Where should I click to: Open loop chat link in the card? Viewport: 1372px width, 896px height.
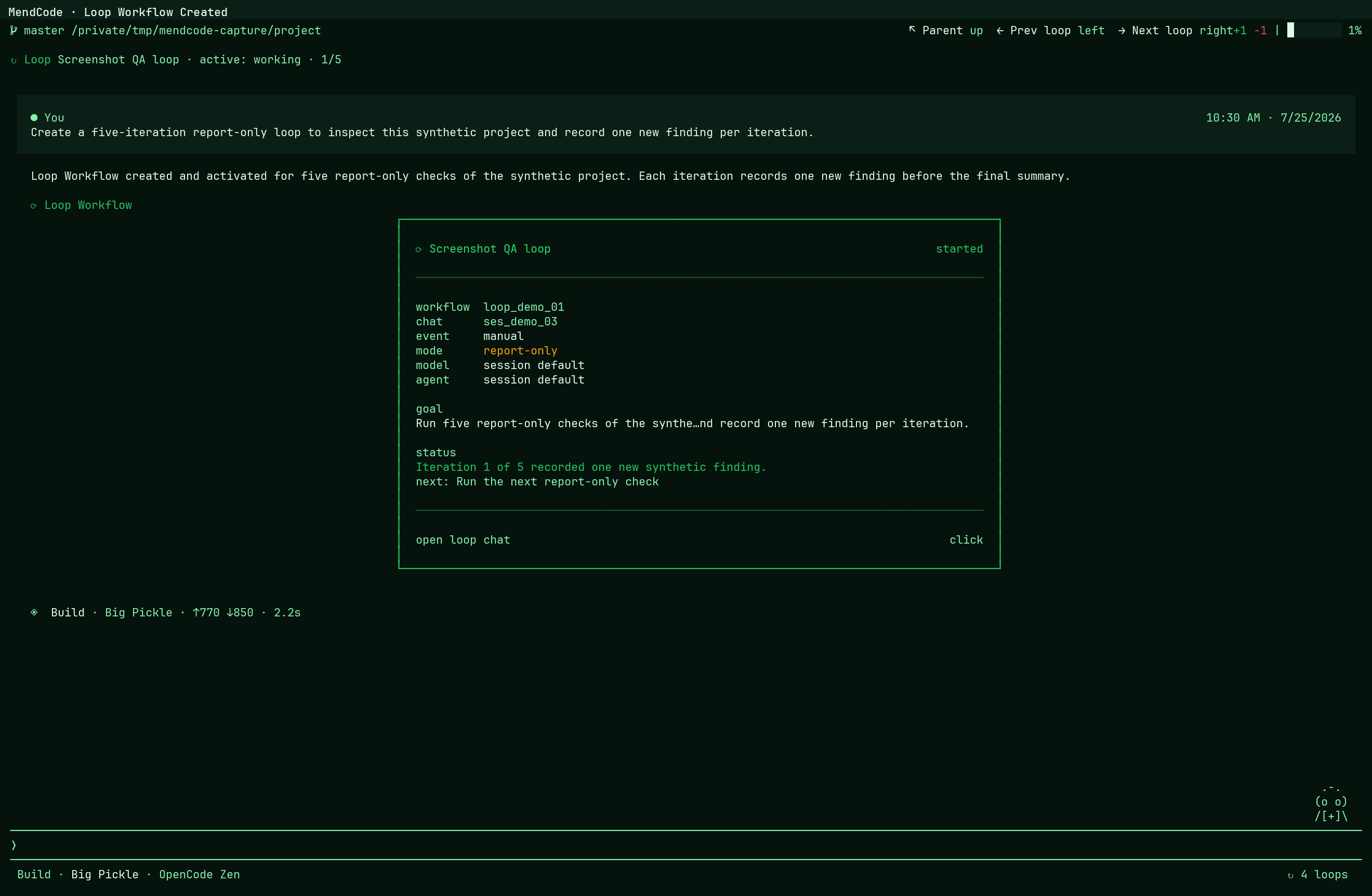(x=463, y=541)
